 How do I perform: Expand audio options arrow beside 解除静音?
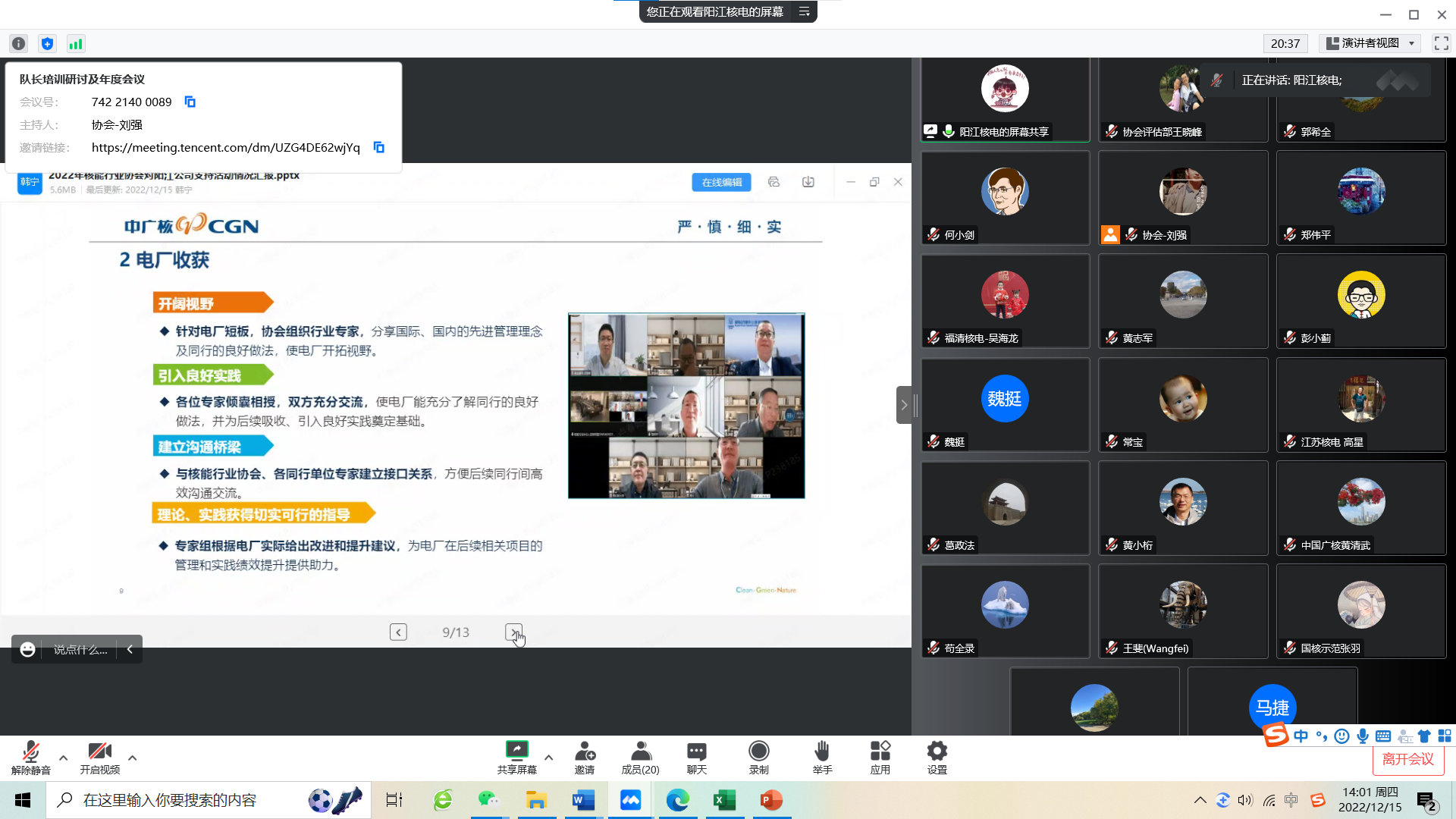pos(64,757)
